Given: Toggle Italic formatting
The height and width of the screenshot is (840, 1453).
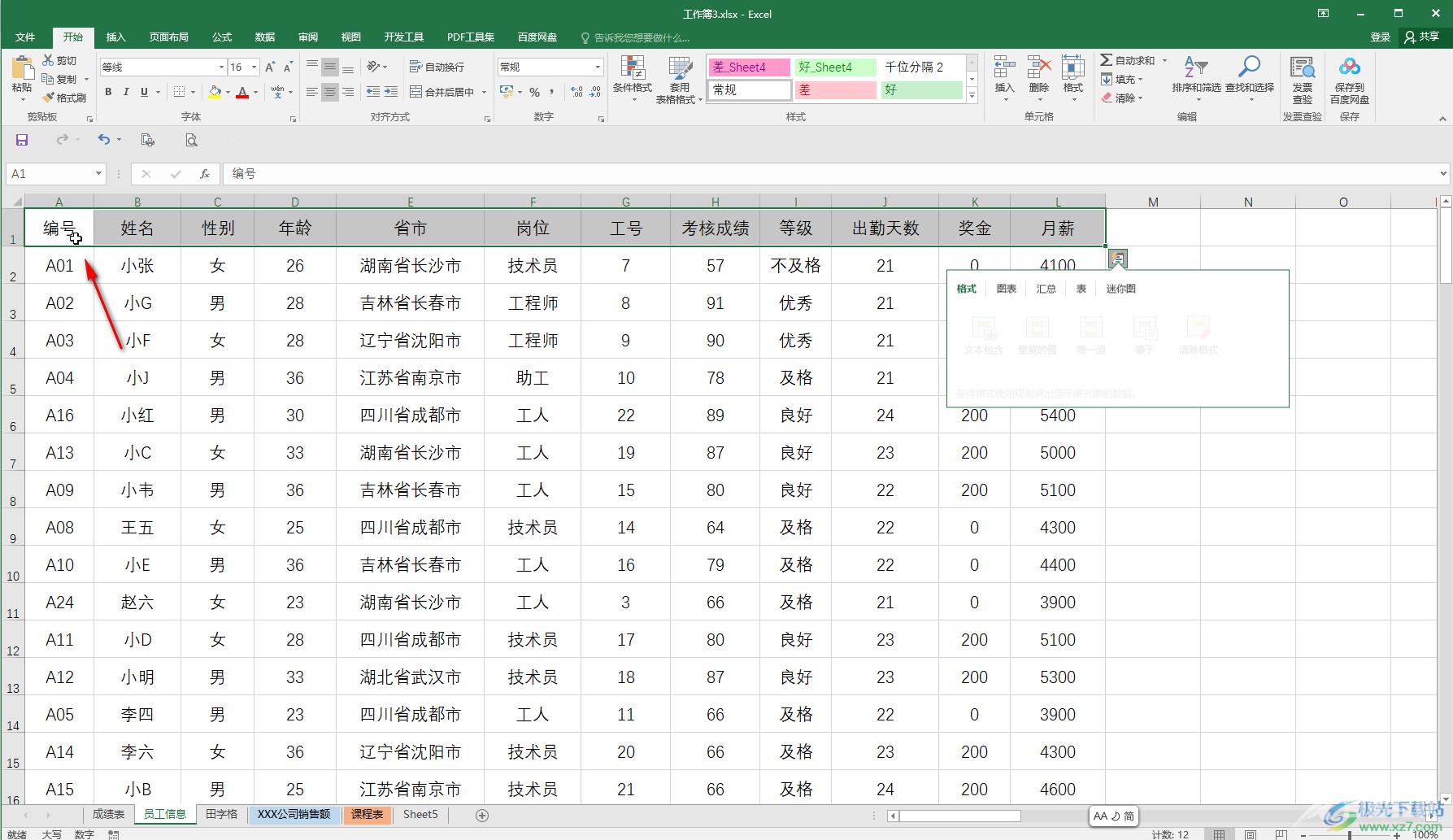Looking at the screenshot, I should pyautogui.click(x=126, y=92).
